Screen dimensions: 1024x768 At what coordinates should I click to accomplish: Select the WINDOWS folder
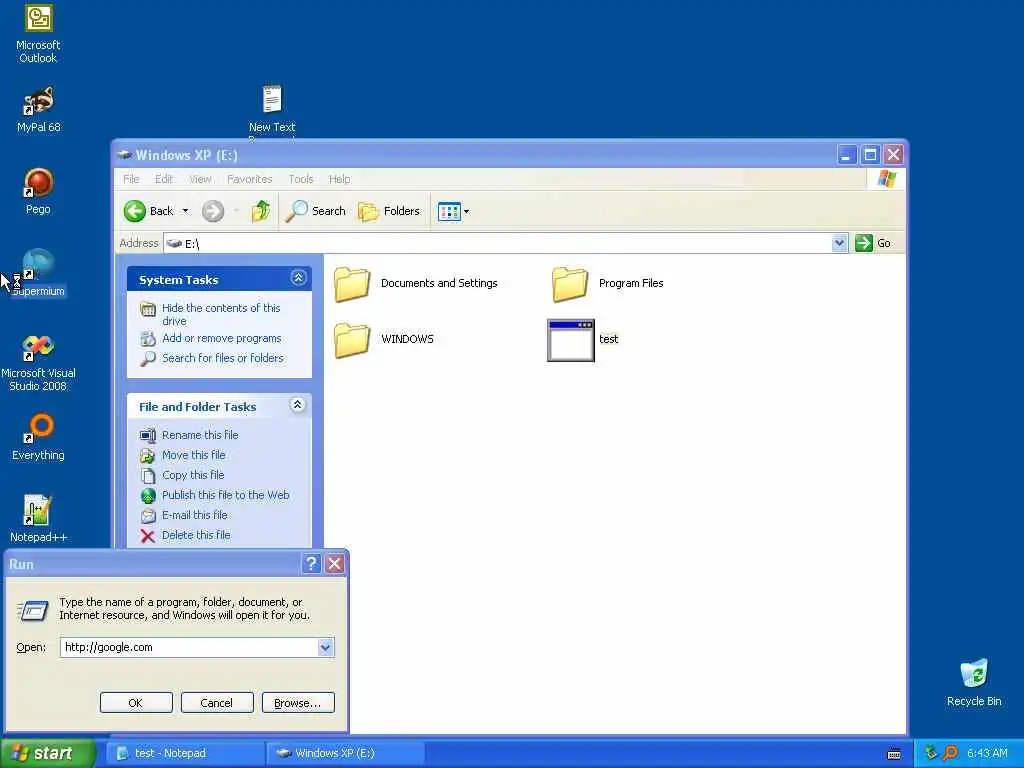click(384, 340)
